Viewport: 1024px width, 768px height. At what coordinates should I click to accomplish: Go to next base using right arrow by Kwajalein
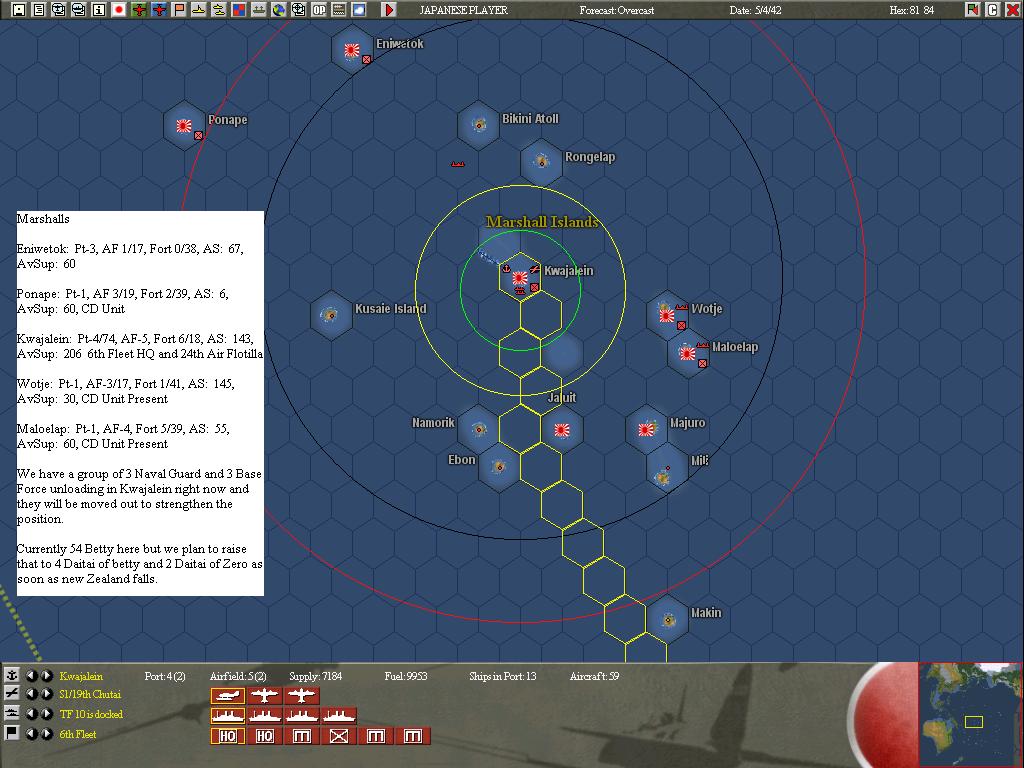(x=46, y=675)
